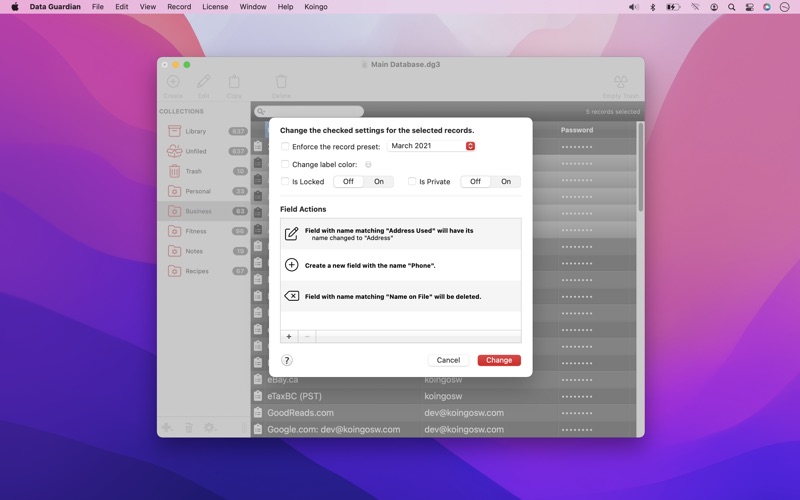Open the Koingo menu
Viewport: 800px width, 500px height.
click(x=316, y=7)
